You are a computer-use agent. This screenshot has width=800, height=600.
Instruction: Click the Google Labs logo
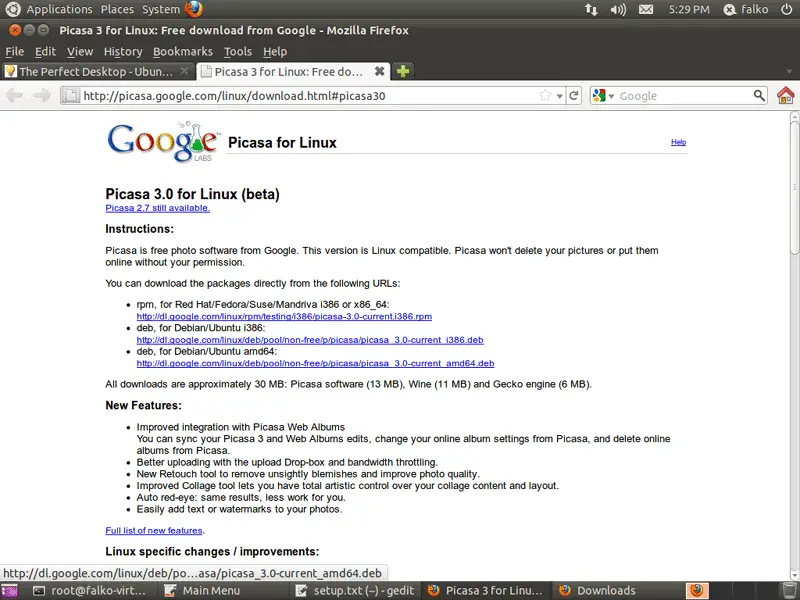(163, 142)
